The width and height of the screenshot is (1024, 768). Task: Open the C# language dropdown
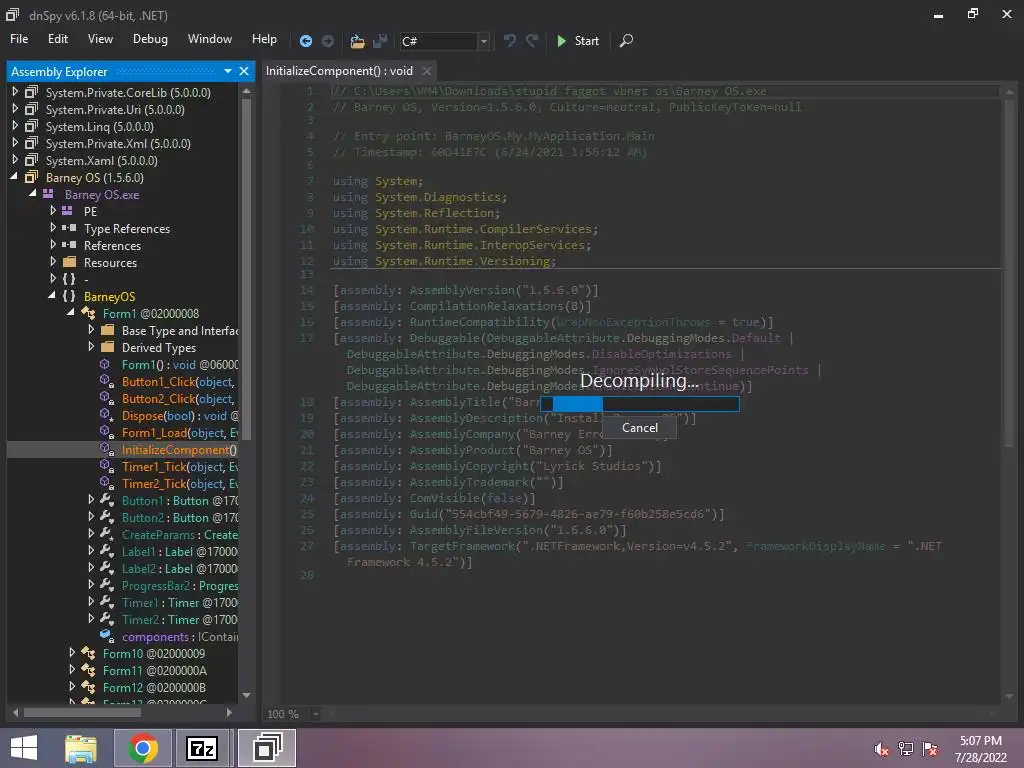click(483, 41)
